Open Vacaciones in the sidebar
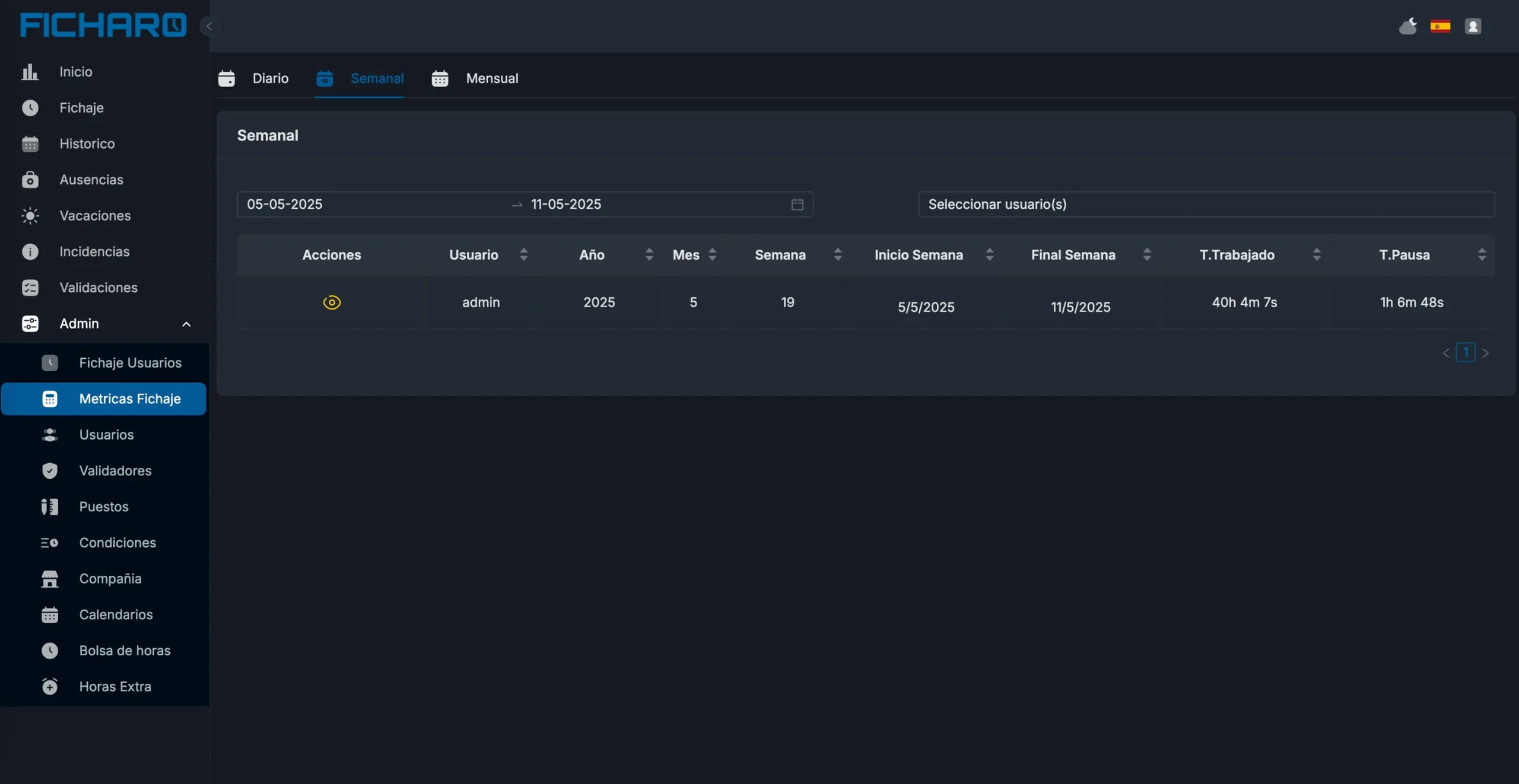This screenshot has height=784, width=1519. [x=95, y=216]
